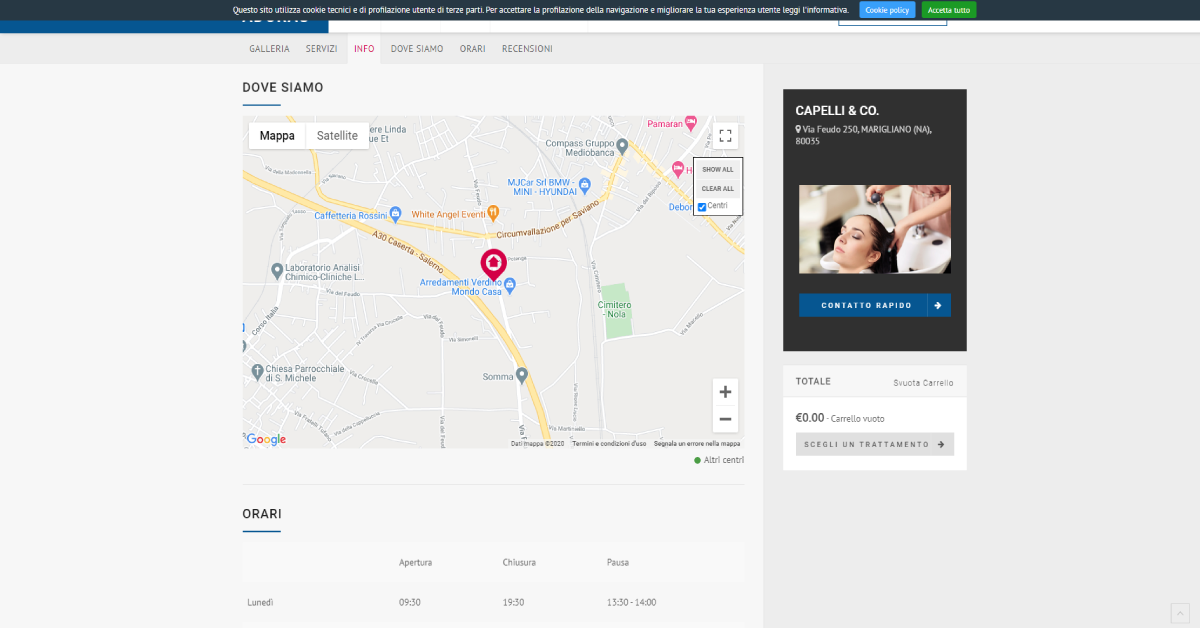Click the arrow beside Scegli un trattamento

(x=942, y=444)
